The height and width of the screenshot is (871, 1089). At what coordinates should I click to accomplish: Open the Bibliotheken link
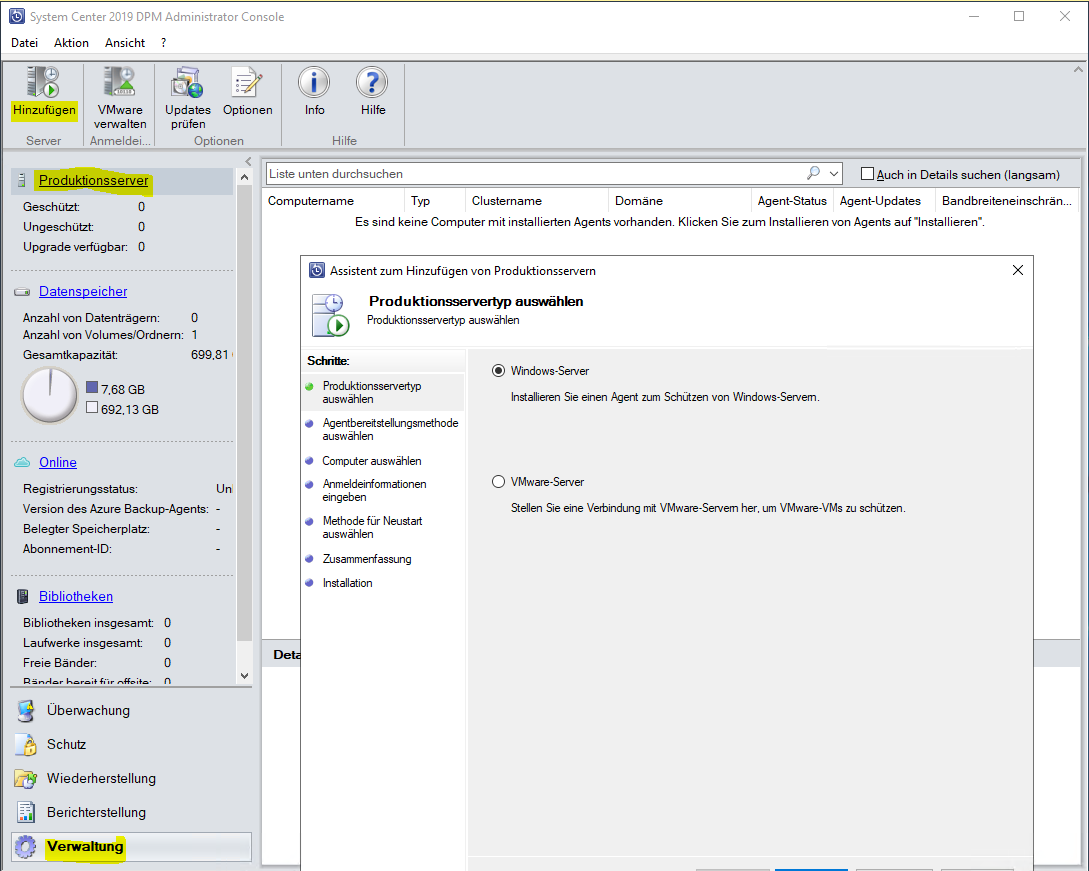point(76,597)
